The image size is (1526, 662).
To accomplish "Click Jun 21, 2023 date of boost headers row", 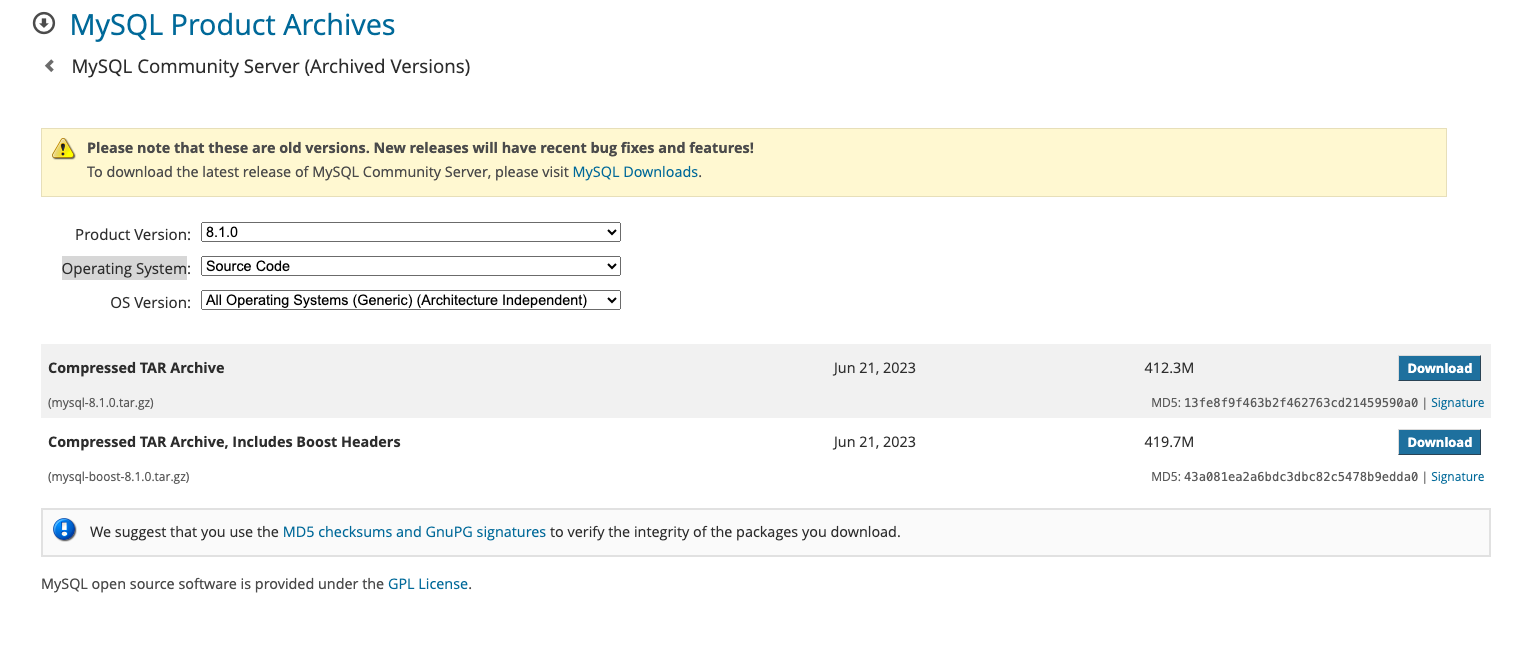I will pyautogui.click(x=874, y=442).
